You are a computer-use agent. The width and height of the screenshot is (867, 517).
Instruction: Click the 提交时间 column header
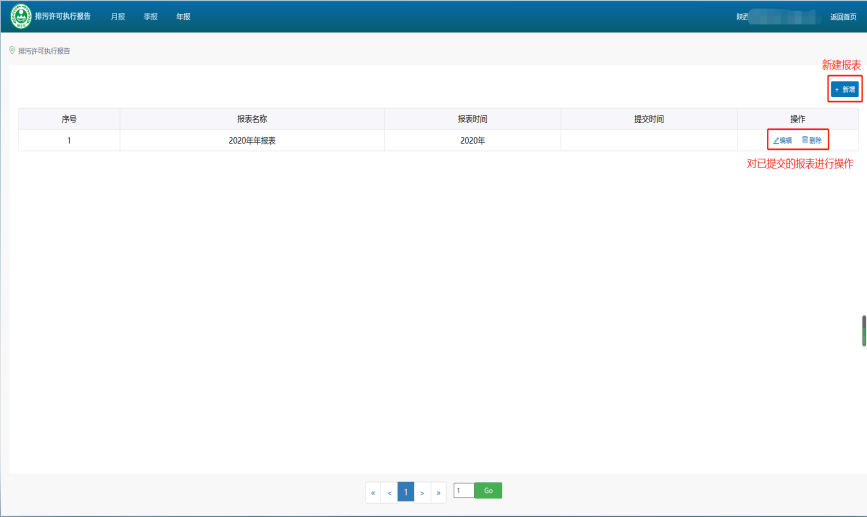click(x=649, y=119)
